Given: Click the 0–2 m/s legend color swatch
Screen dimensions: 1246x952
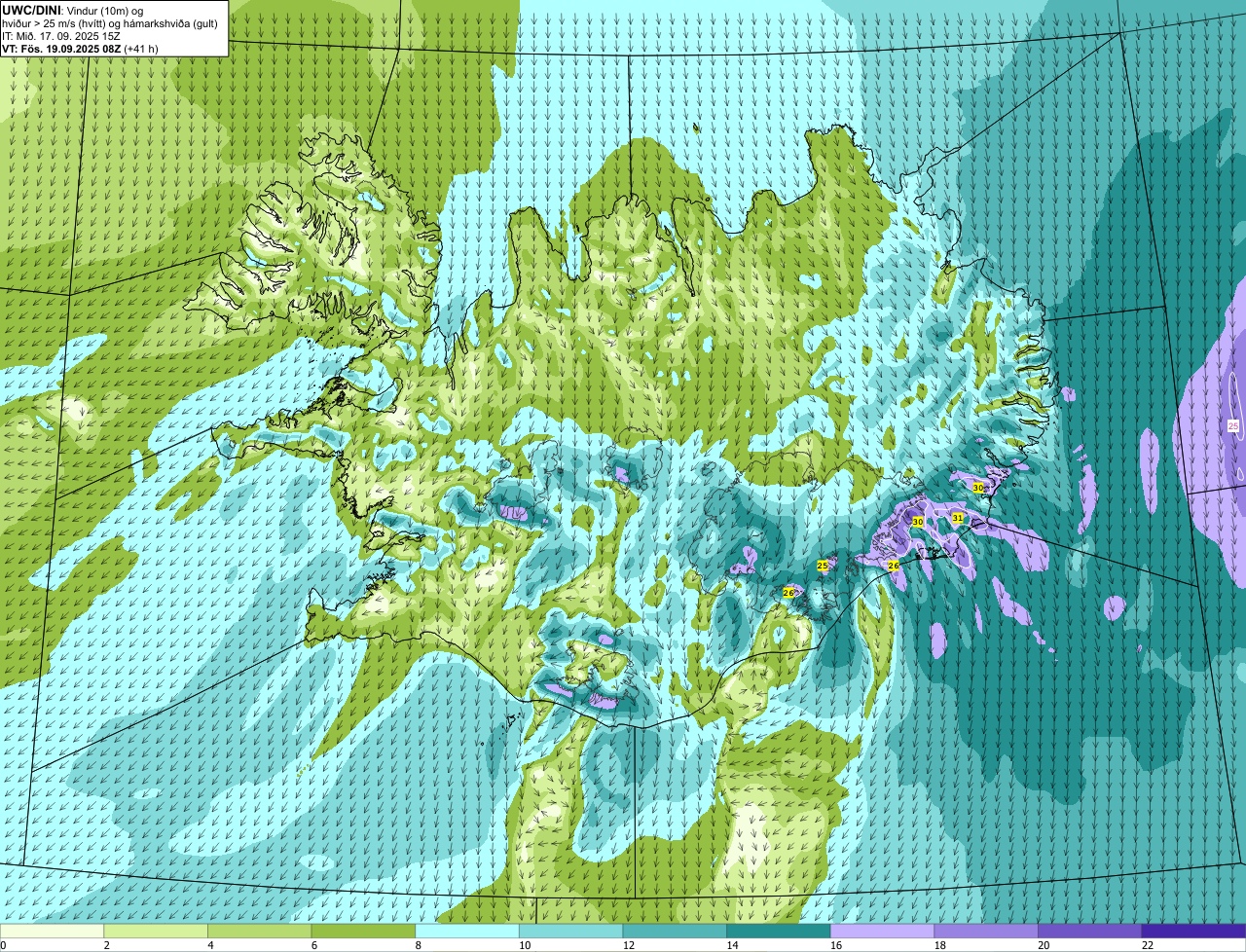Looking at the screenshot, I should [52, 931].
